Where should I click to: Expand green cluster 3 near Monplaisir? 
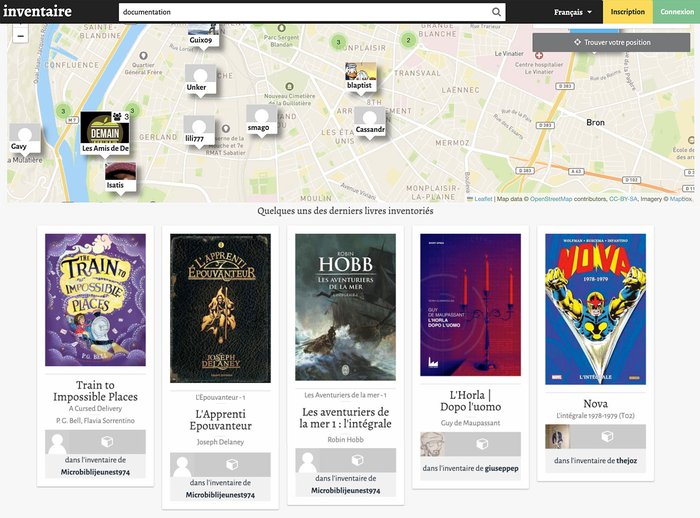(338, 42)
